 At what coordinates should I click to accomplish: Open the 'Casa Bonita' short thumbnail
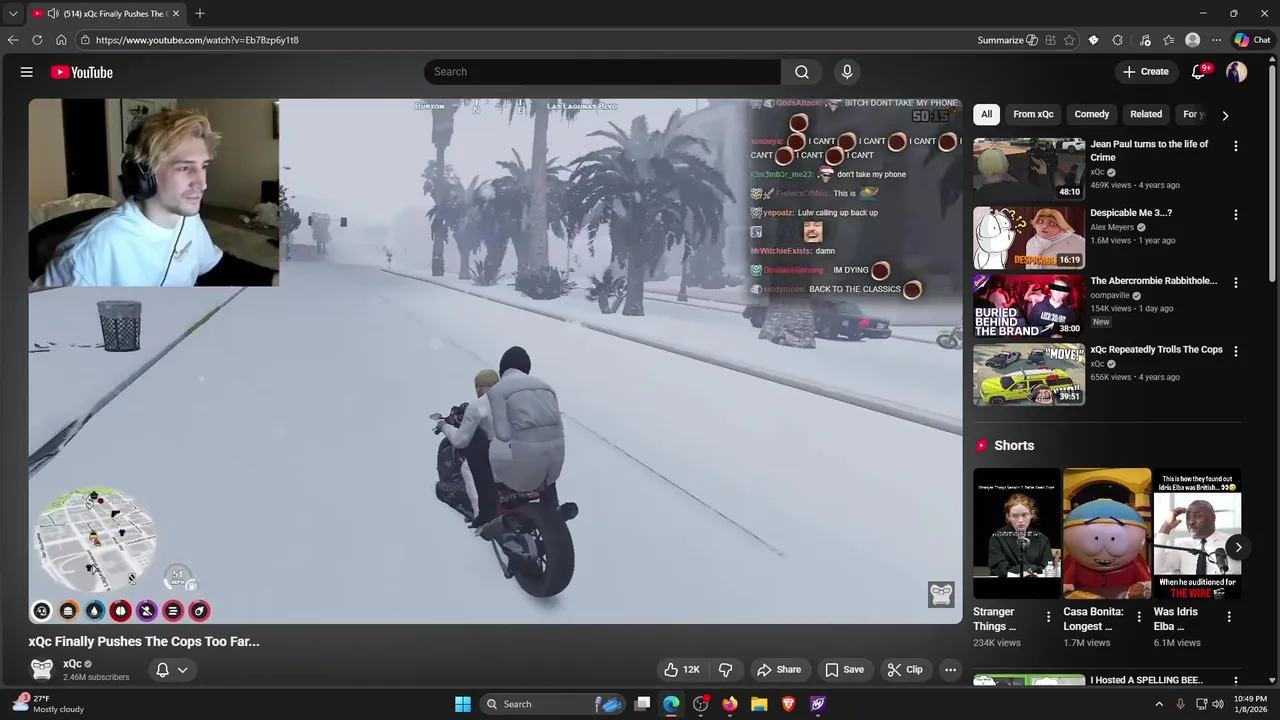[x=1107, y=533]
